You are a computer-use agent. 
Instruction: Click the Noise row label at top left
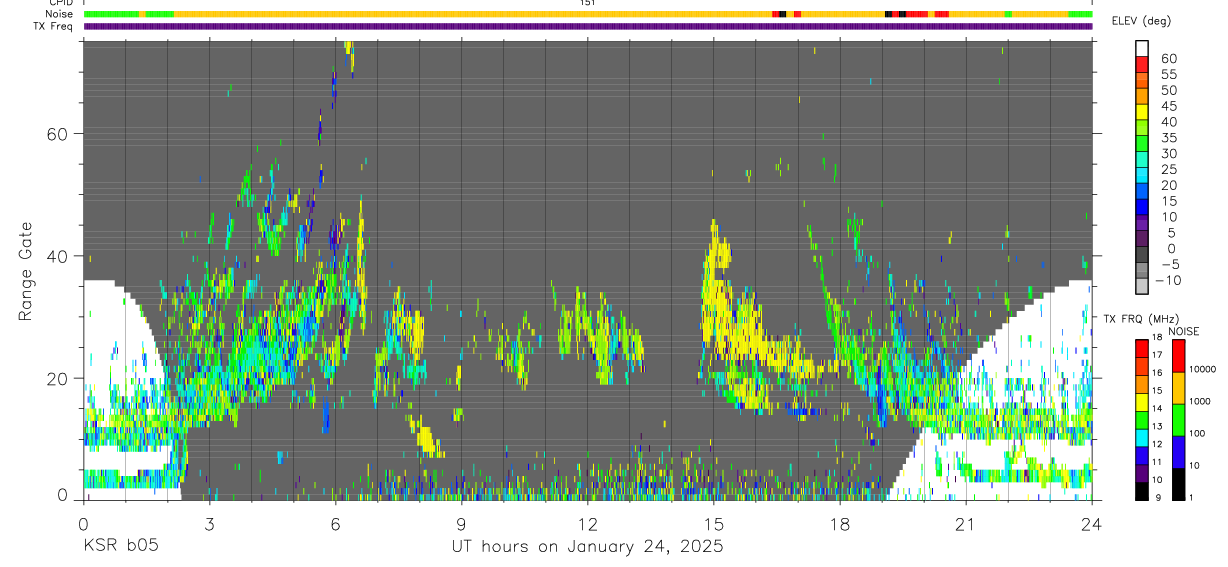[x=58, y=14]
